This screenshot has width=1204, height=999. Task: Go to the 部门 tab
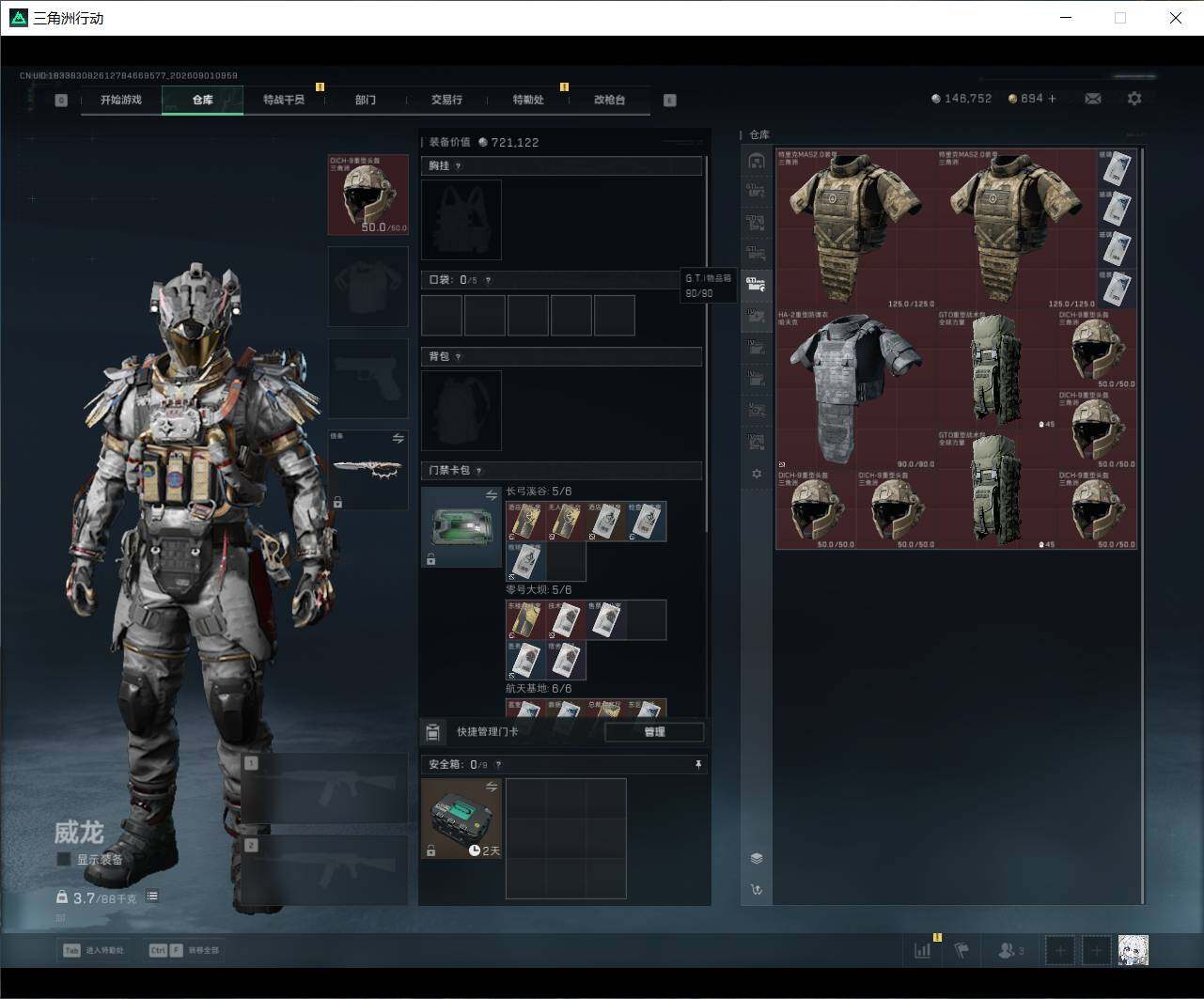[x=366, y=100]
